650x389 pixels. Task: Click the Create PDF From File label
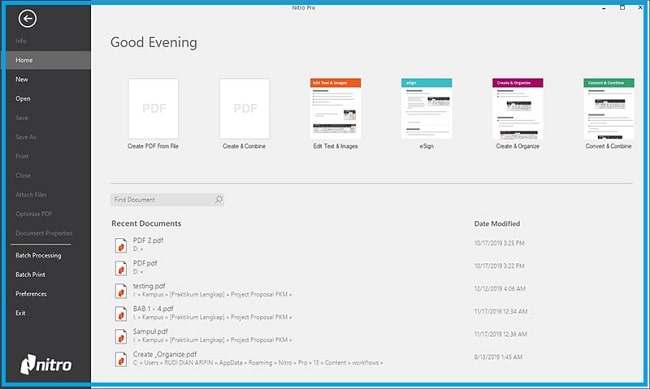(153, 146)
